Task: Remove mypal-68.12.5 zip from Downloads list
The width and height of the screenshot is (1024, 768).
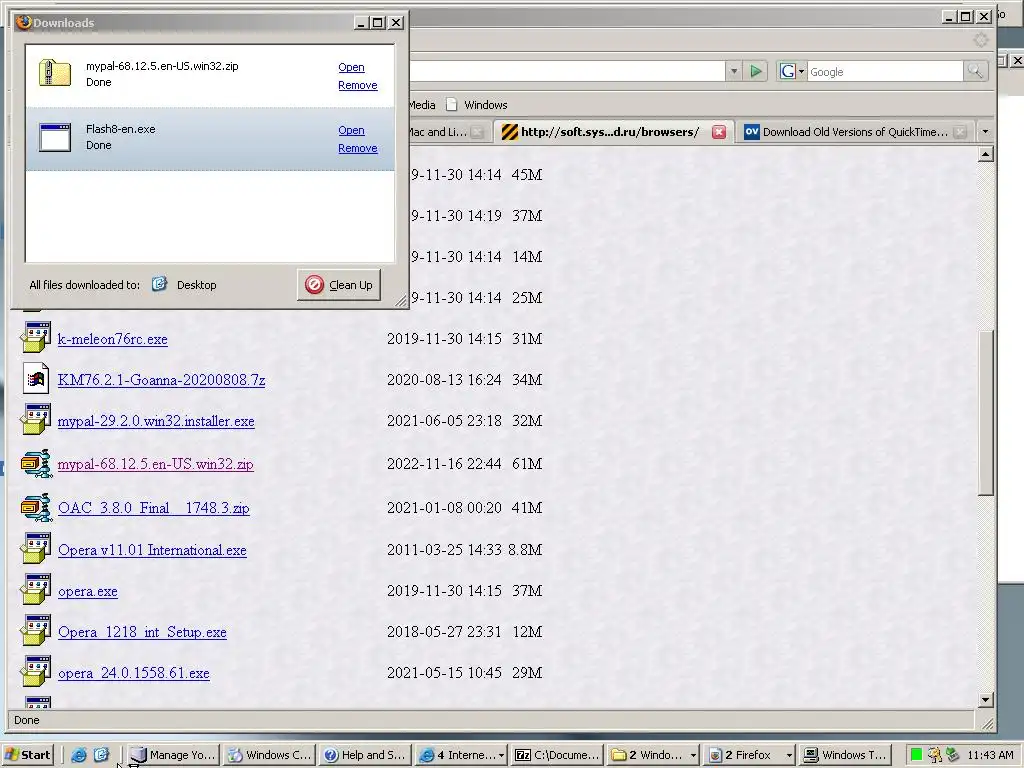Action: (x=358, y=86)
